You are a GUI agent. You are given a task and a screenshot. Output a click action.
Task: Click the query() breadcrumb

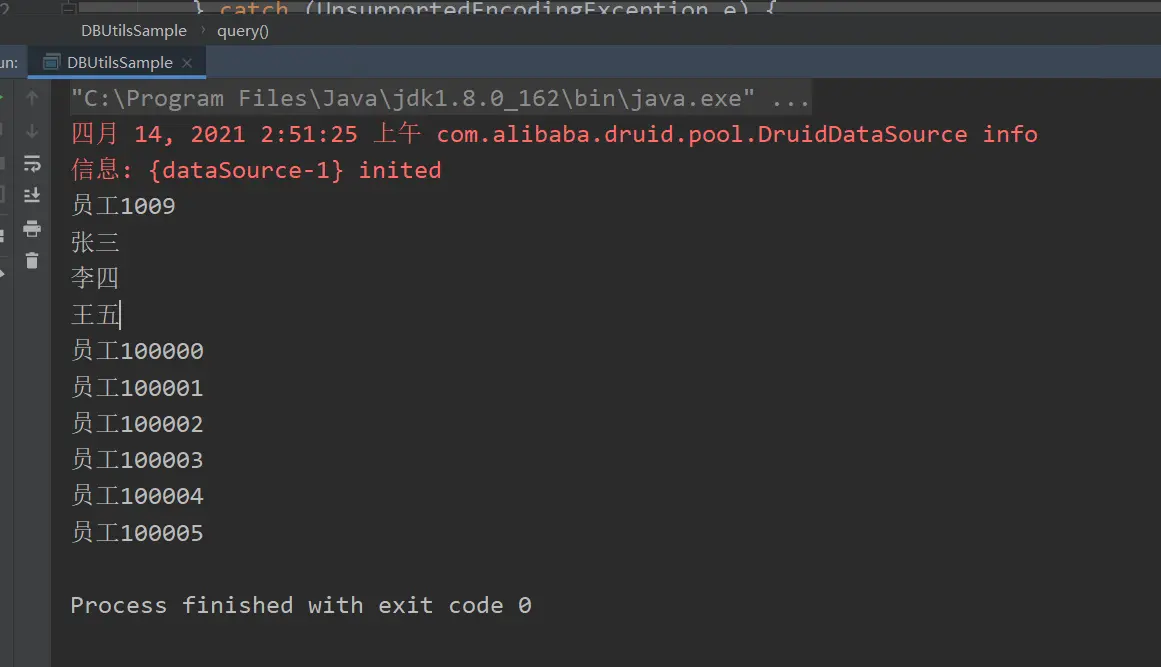point(243,31)
